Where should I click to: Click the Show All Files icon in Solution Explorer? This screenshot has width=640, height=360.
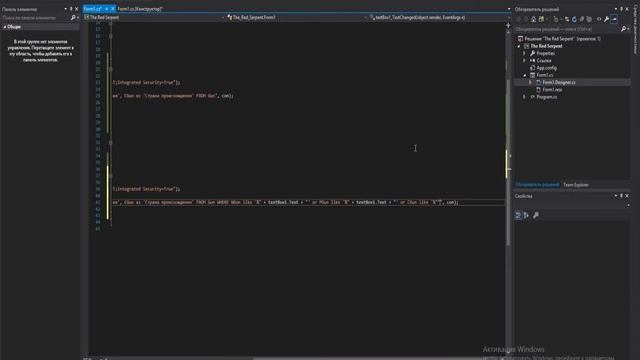(589, 19)
